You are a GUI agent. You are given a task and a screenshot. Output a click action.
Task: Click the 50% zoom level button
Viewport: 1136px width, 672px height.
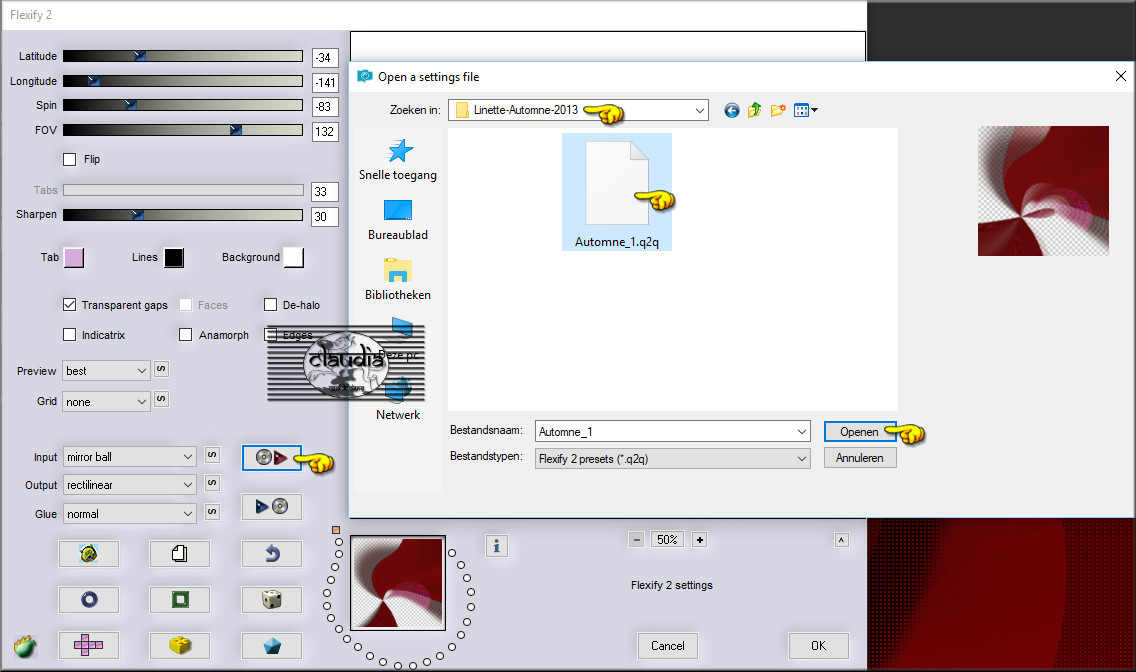tap(667, 539)
